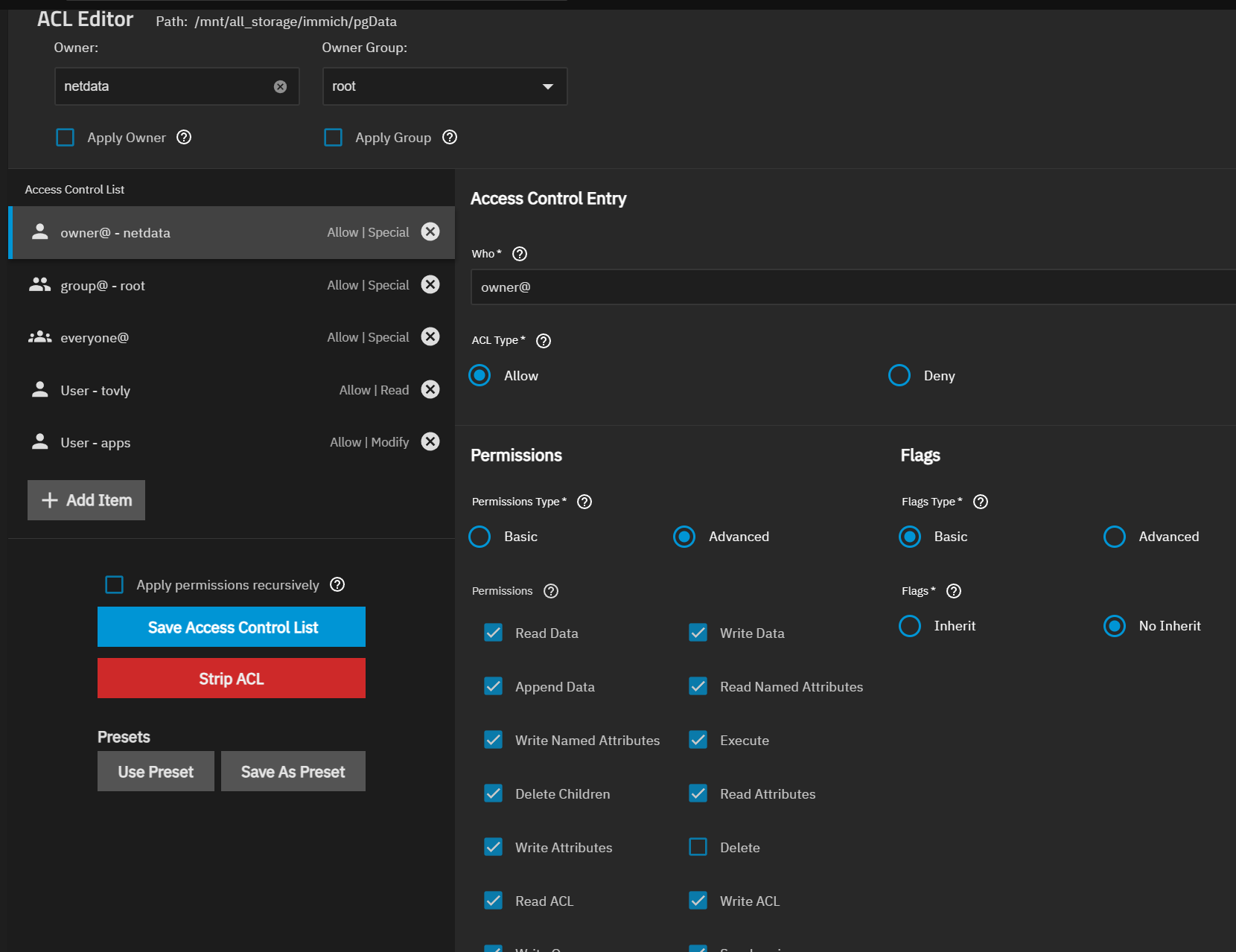Remove the everyone@ ACL entry
Screen dimensions: 1236x952
coord(430,336)
